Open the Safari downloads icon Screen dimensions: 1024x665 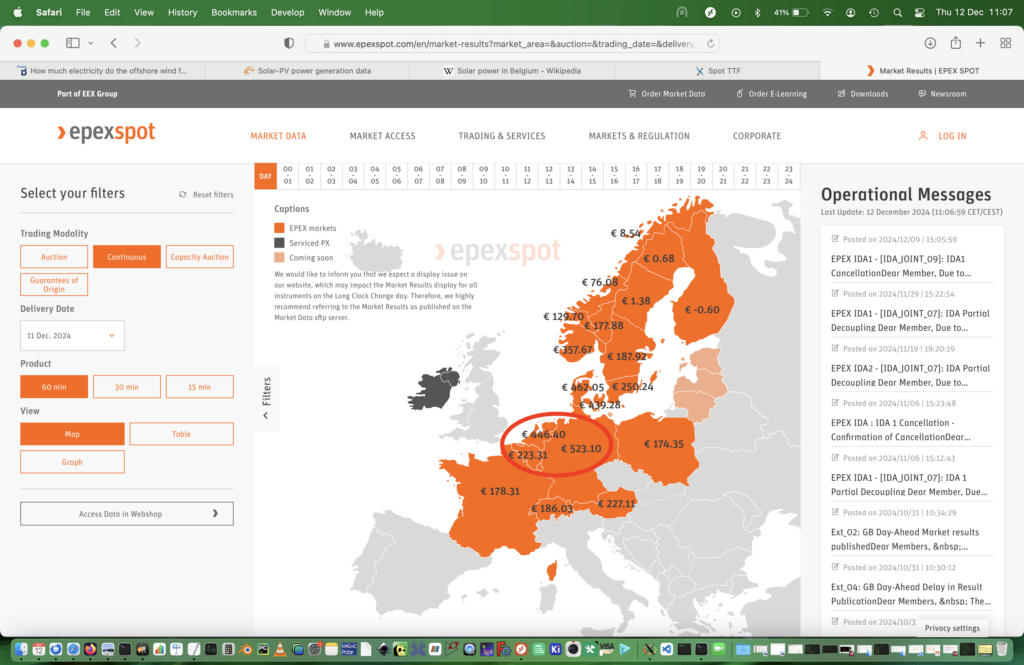click(930, 43)
